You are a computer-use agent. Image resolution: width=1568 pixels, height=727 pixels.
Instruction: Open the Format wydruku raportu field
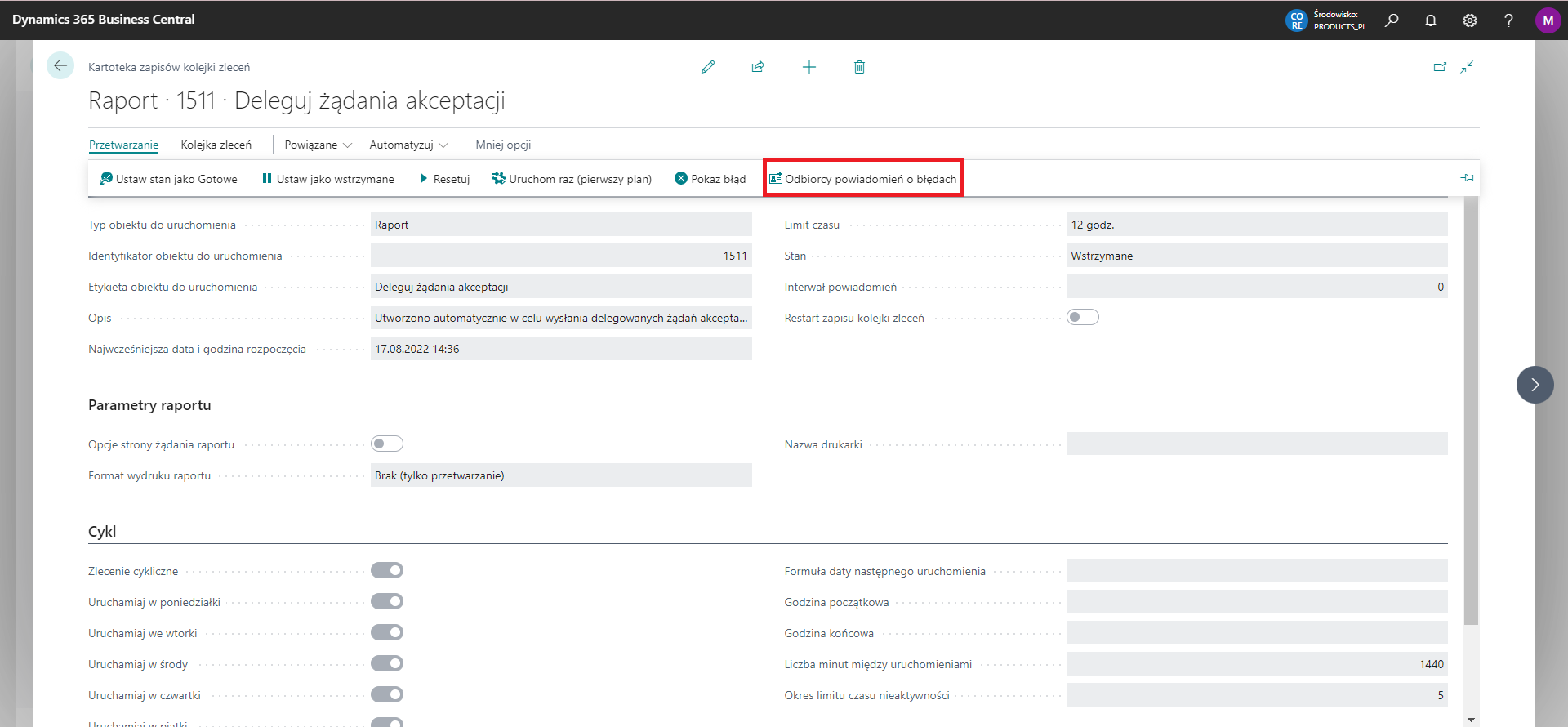point(561,475)
